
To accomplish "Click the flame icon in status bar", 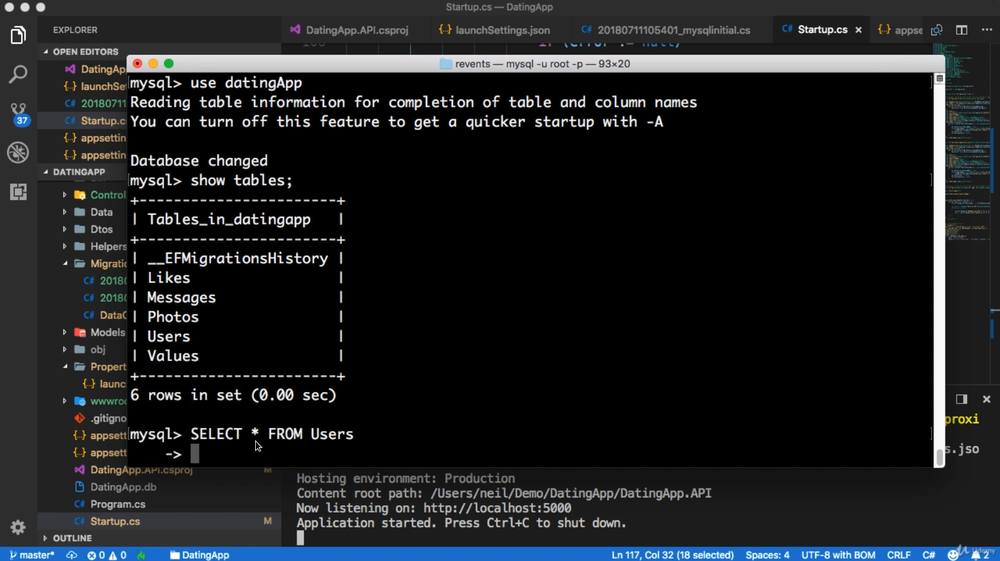I will pyautogui.click(x=142, y=555).
